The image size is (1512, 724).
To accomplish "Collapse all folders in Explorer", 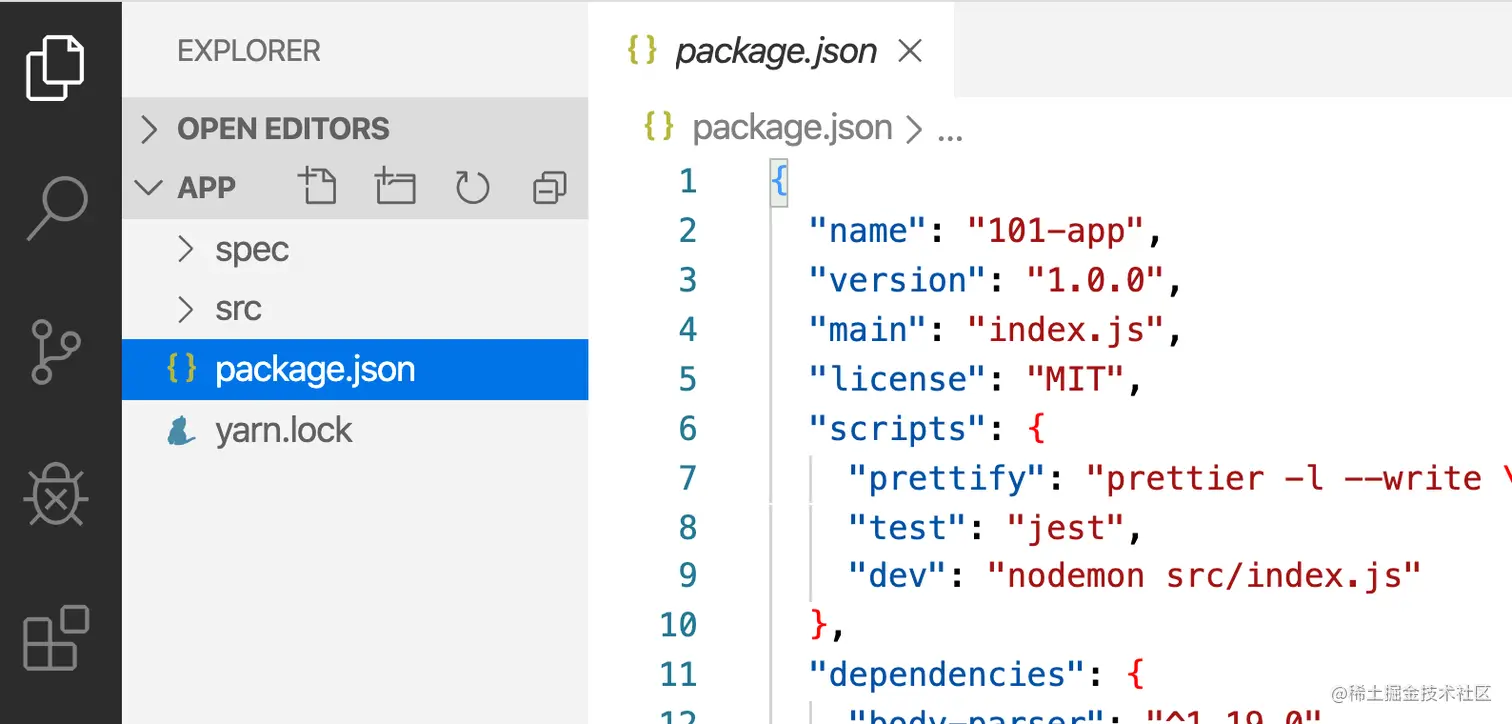I will pos(549,186).
